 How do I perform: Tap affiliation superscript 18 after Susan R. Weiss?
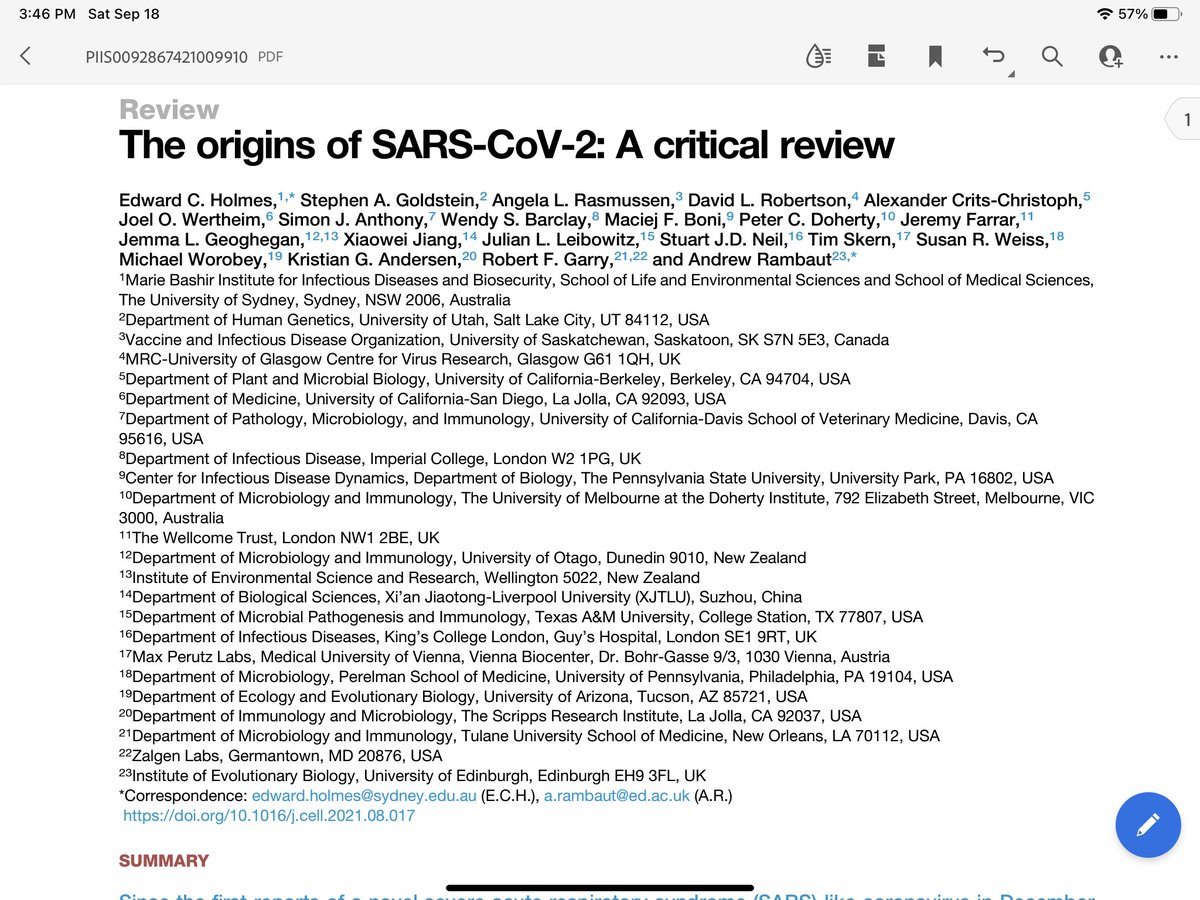1057,236
